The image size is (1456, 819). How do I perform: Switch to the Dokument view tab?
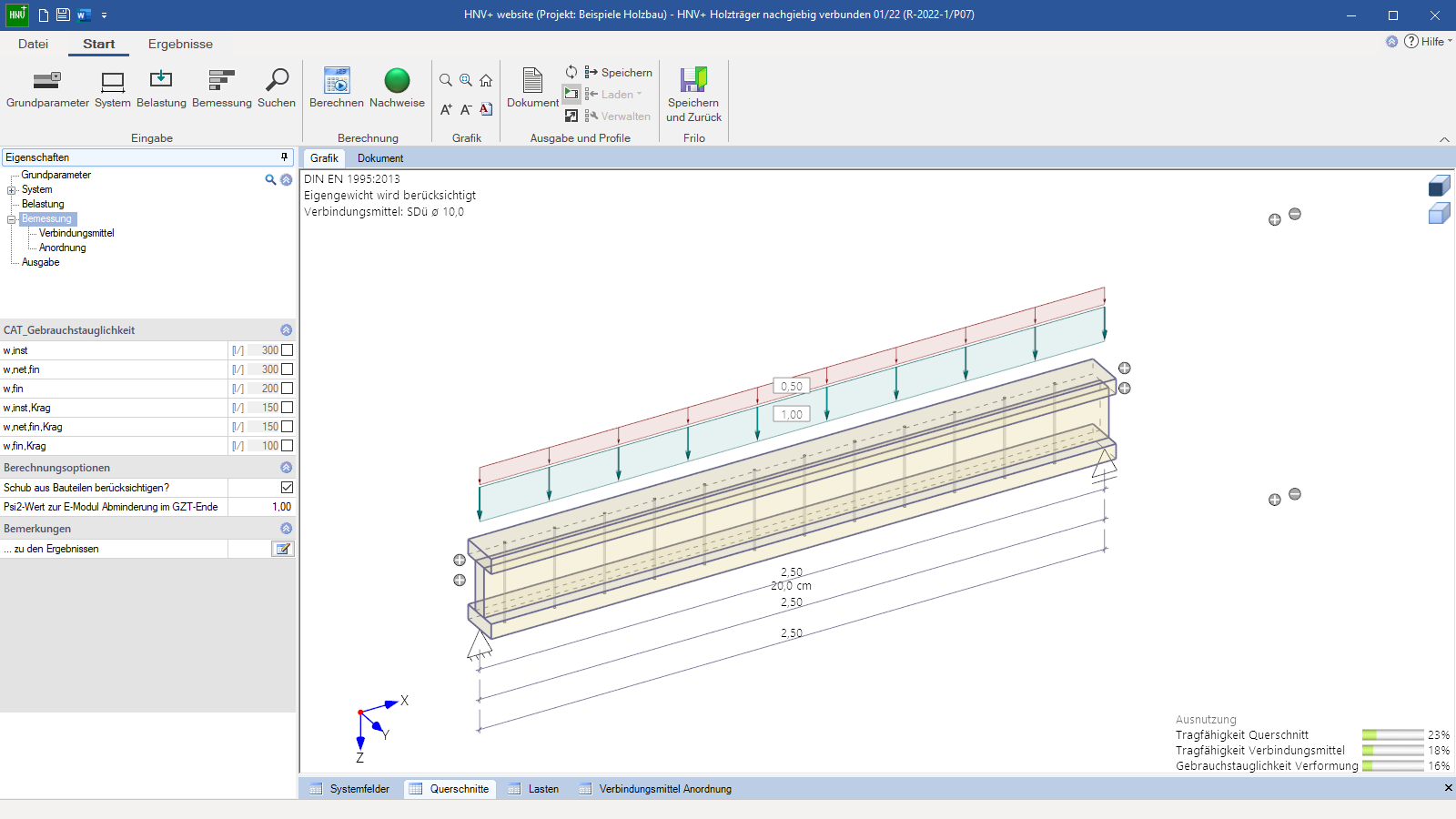tap(380, 158)
